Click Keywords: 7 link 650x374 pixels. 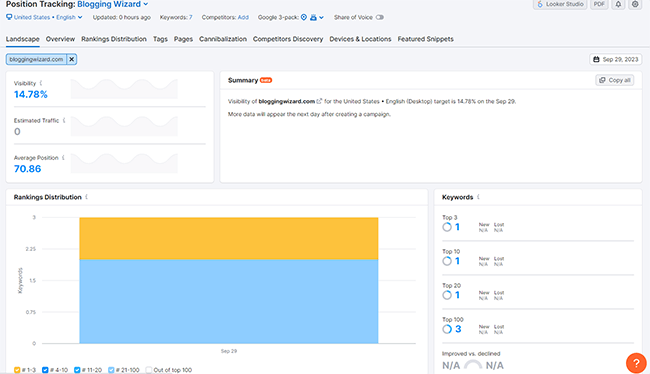[176, 17]
